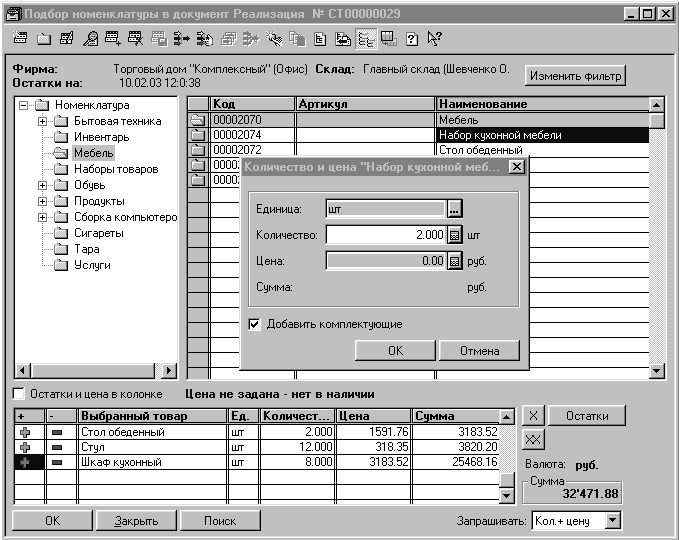Click into the Цена input field
Image resolution: width=679 pixels, height=540 pixels.
pyautogui.click(x=385, y=261)
